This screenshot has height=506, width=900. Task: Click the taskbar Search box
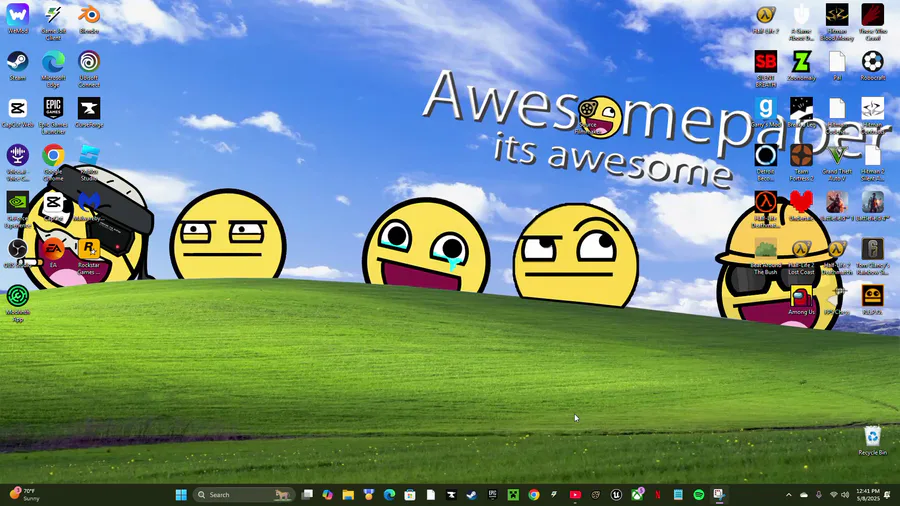pyautogui.click(x=244, y=495)
